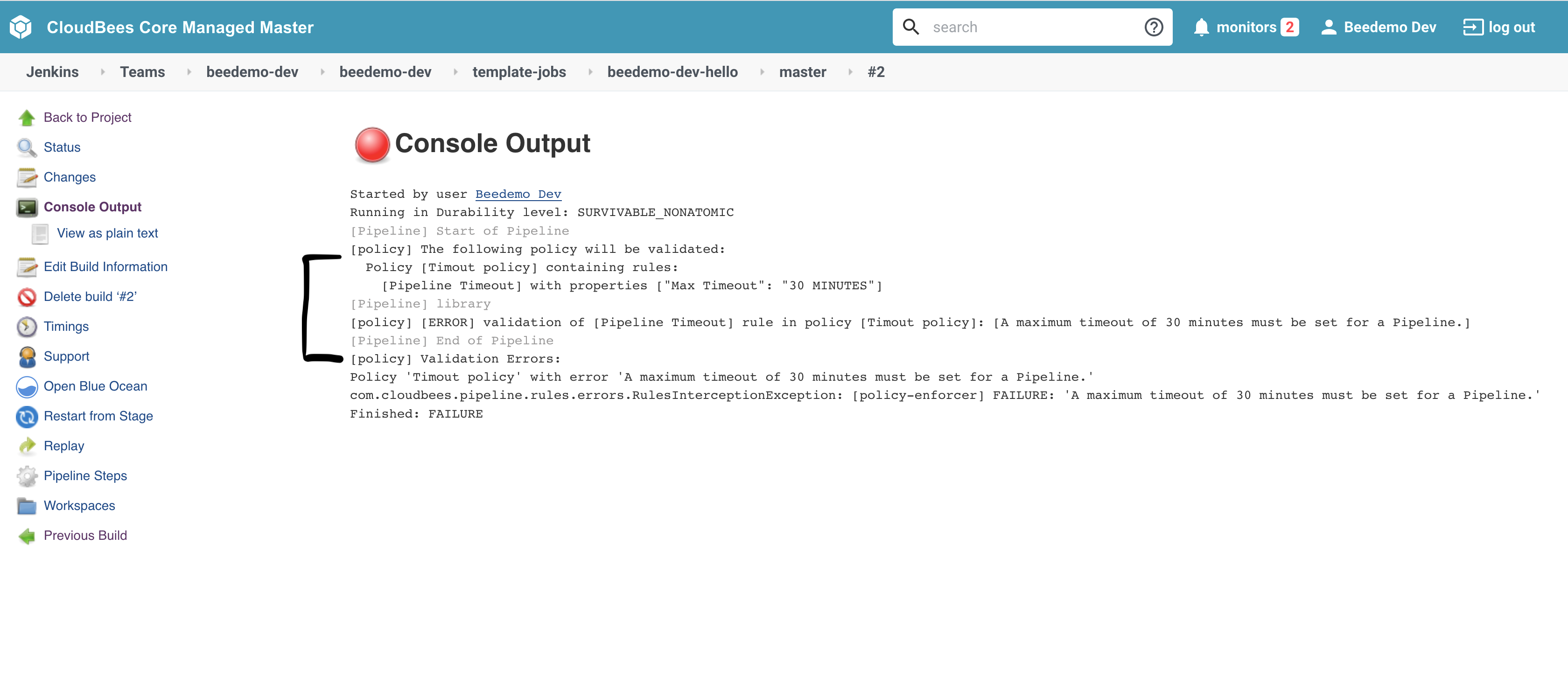Click the monitors bell icon
This screenshot has height=684, width=1568.
click(1201, 28)
